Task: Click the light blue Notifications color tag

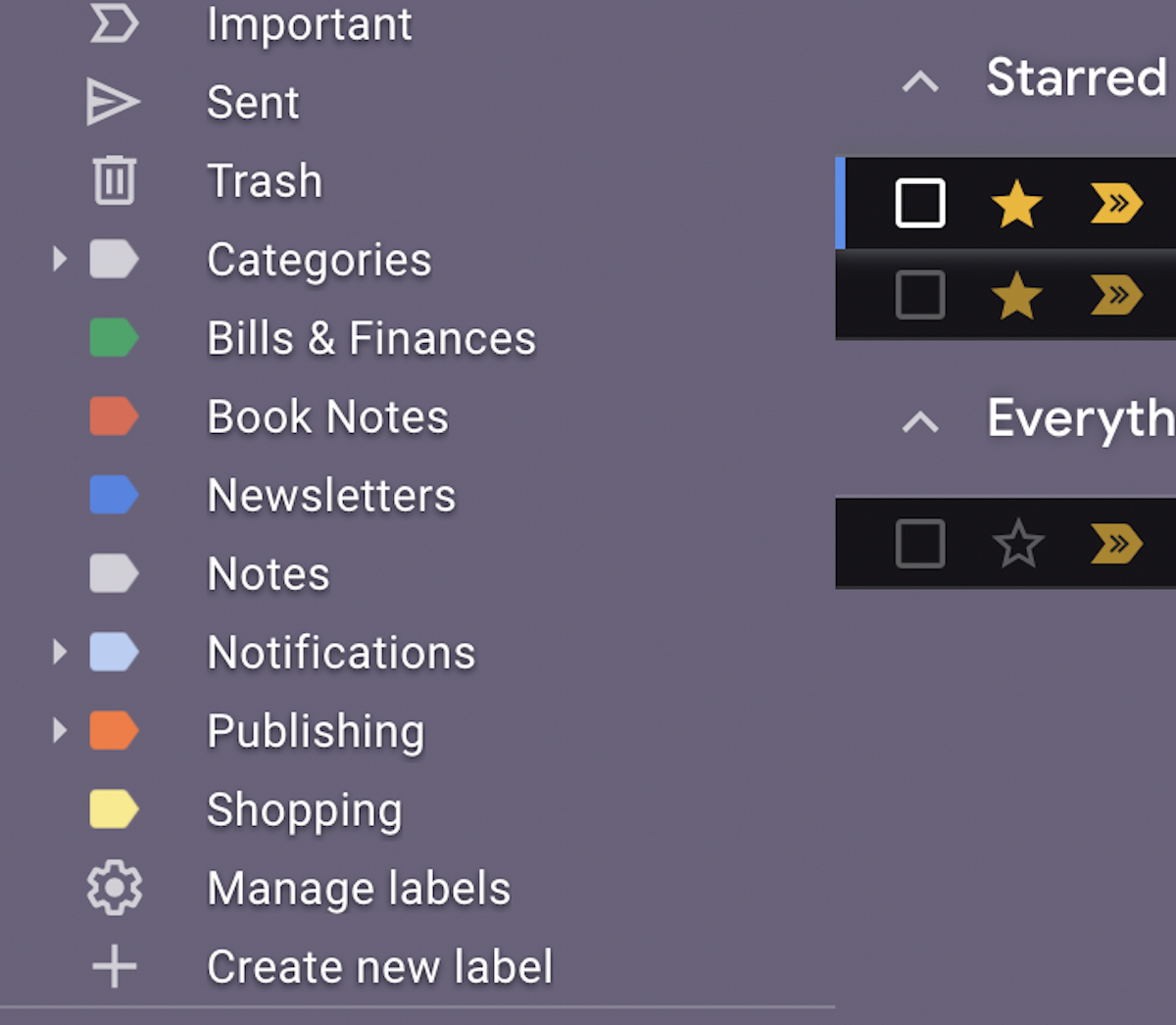Action: tap(114, 652)
